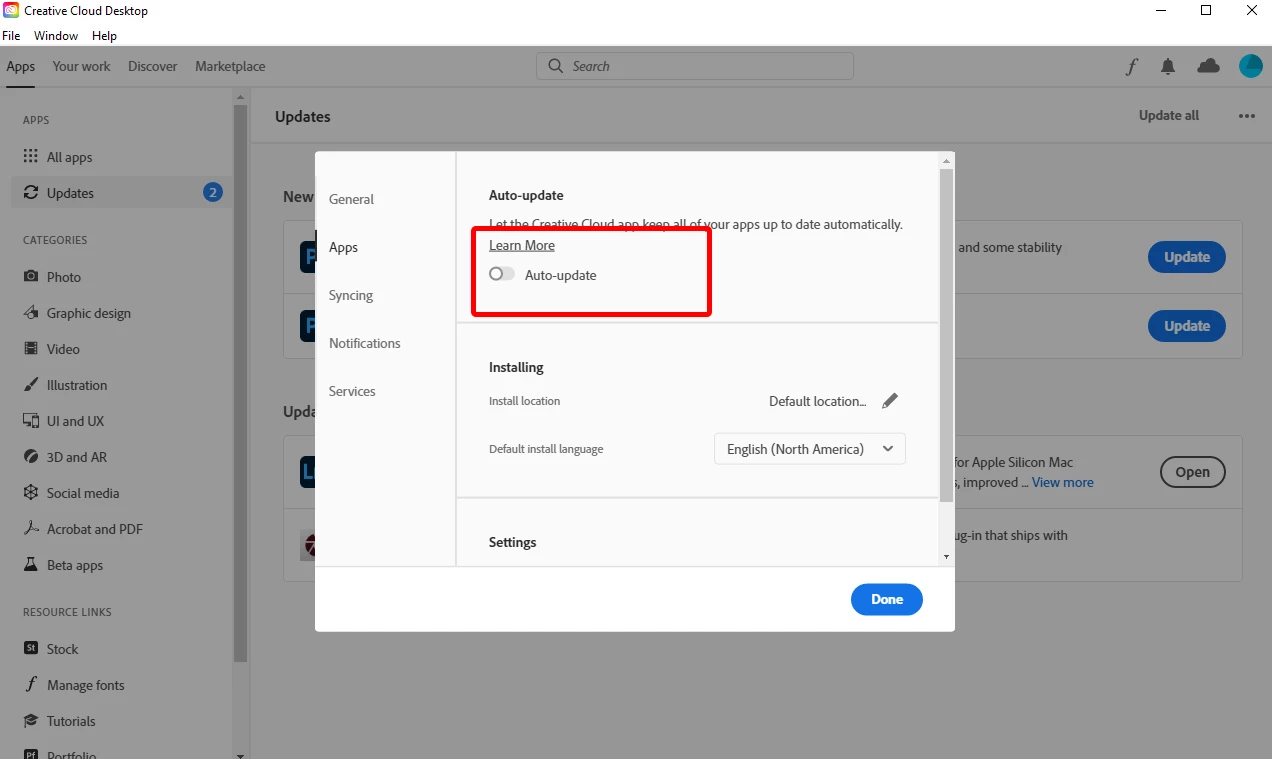
Task: Edit install location with pencil icon
Action: coord(890,401)
